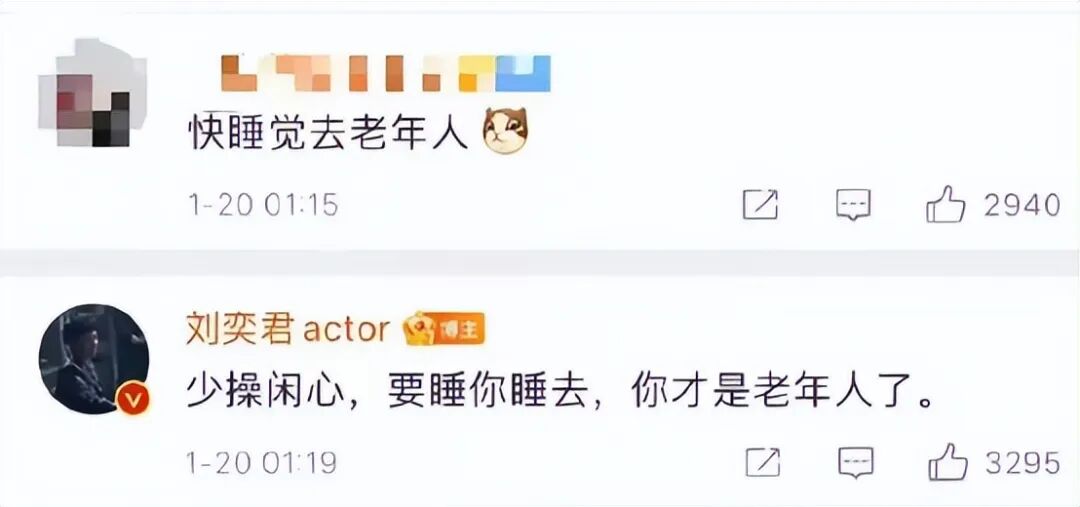Screen dimensions: 1080x507
Task: Visit the 刘奕君 actor username link
Action: (288, 330)
